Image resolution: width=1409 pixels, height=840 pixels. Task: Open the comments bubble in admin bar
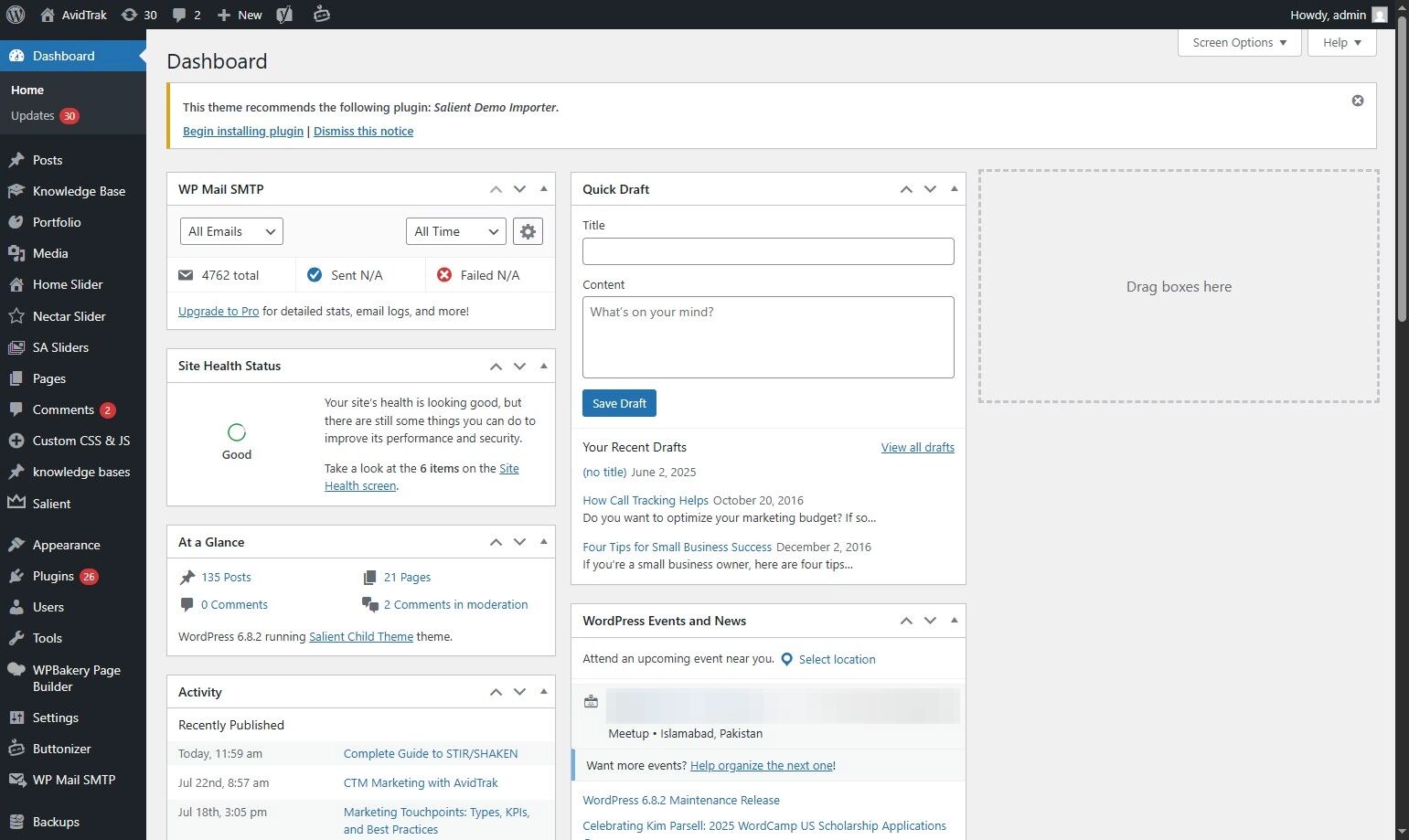[187, 15]
